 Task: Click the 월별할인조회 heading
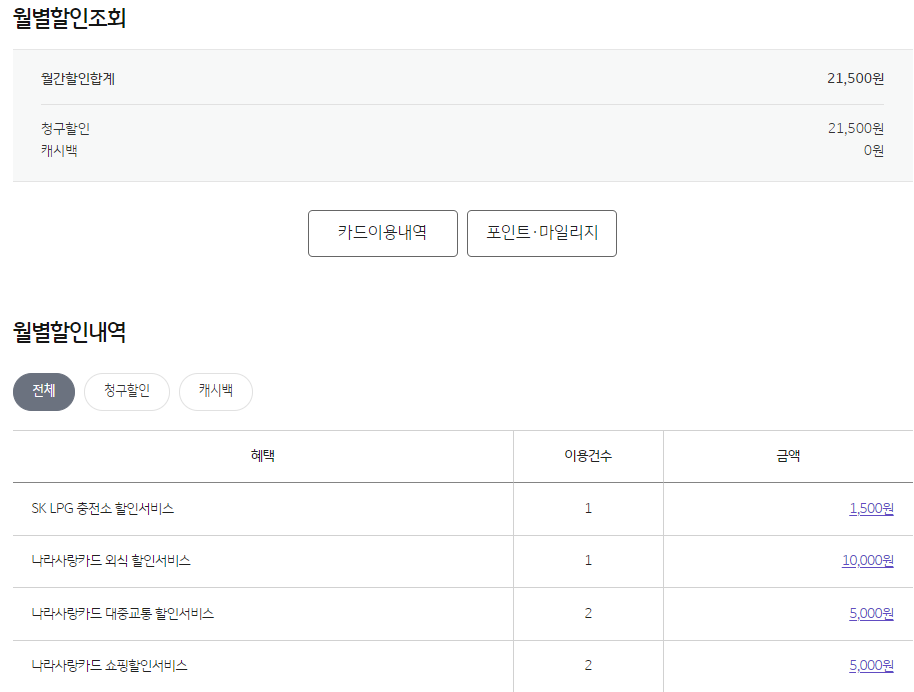tap(69, 18)
